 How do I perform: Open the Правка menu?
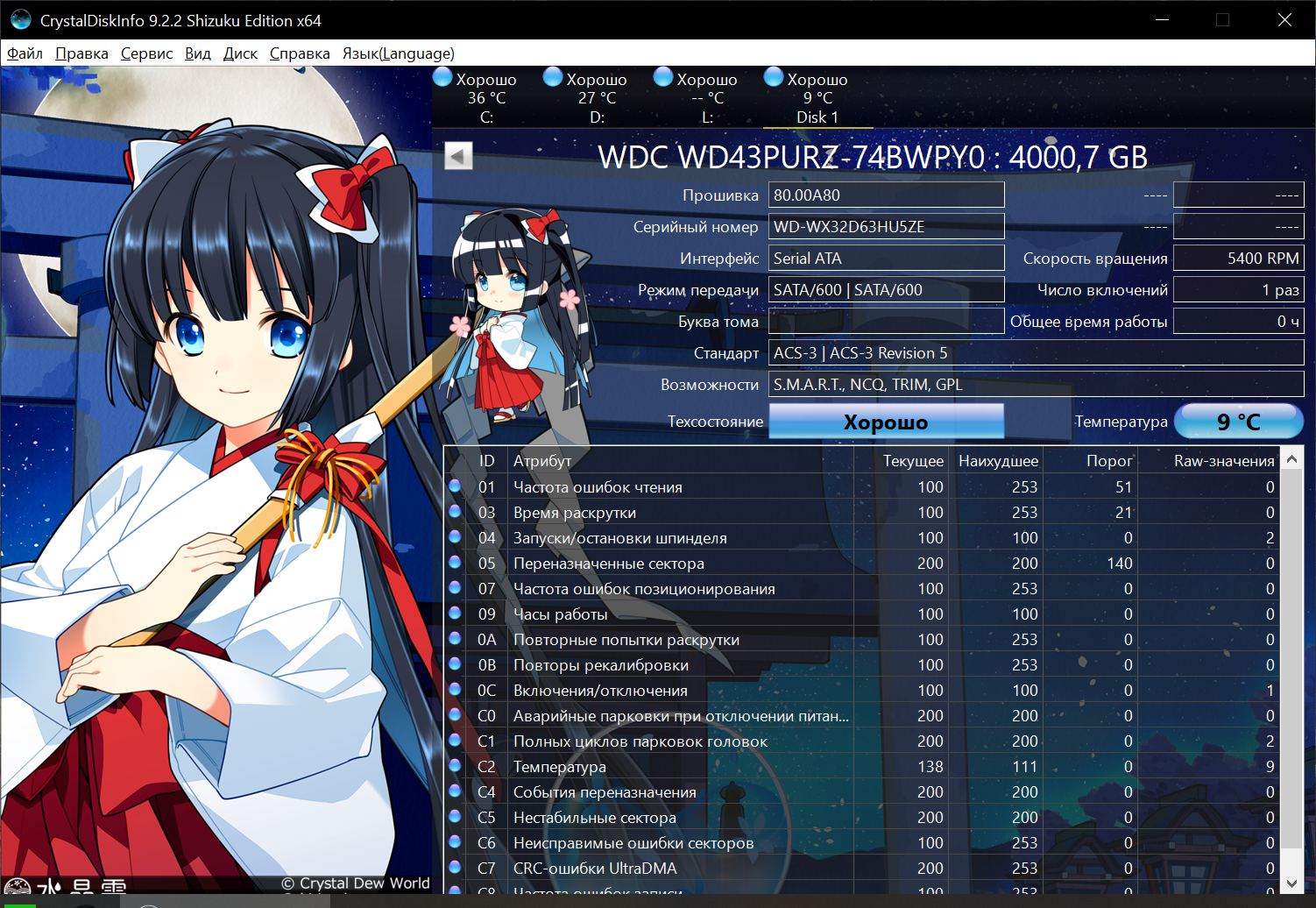81,53
